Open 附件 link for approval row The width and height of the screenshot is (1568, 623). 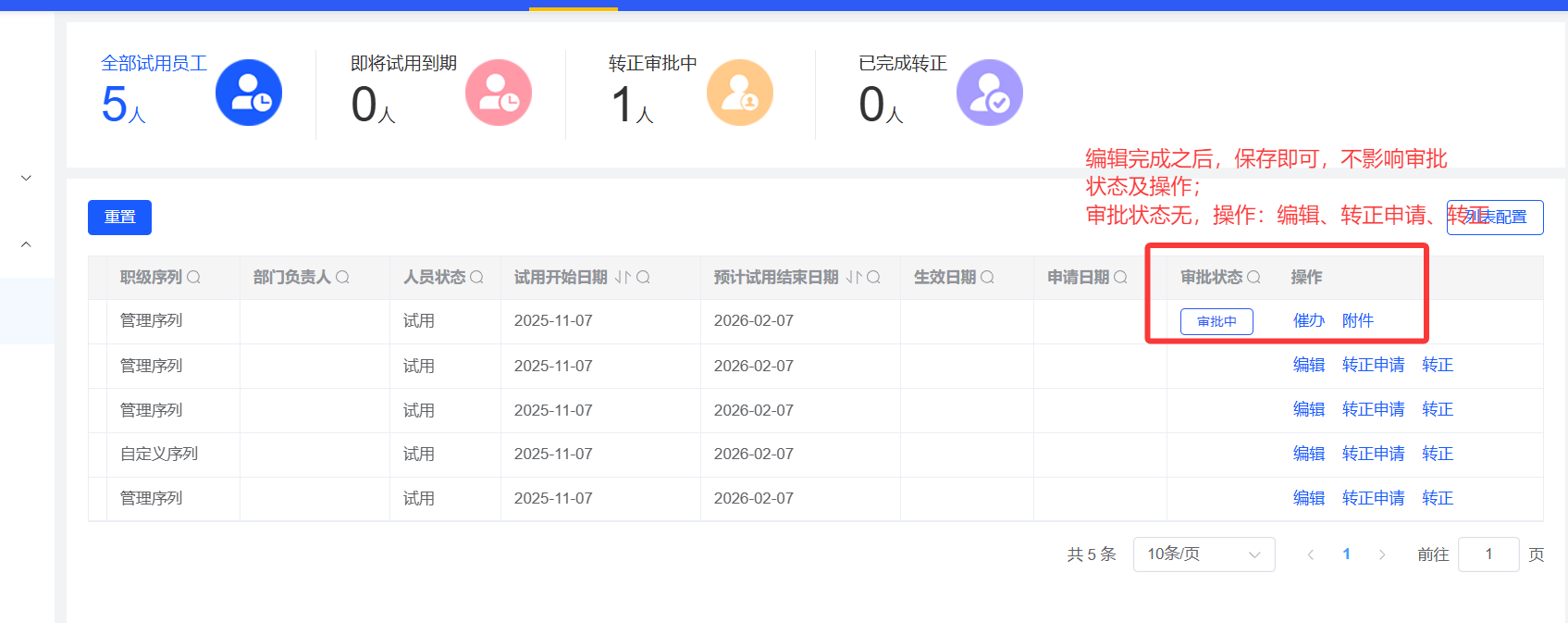coord(1357,320)
